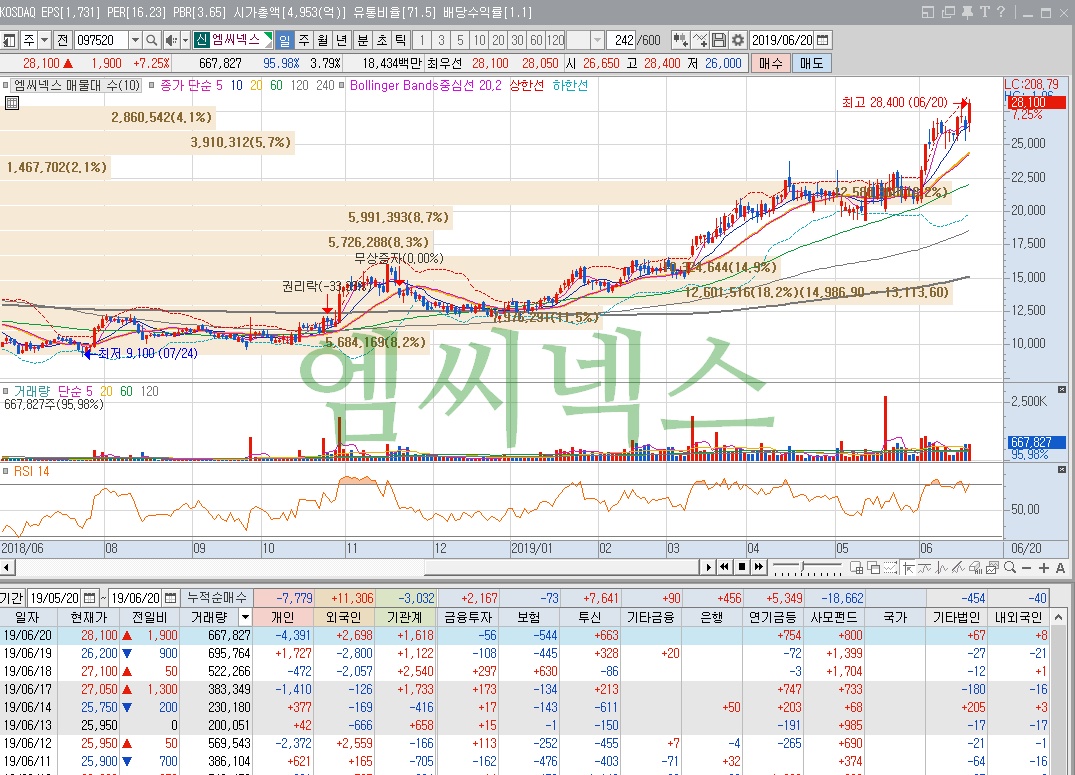Click the trend line drawing icon
The image size is (1075, 775).
[x=958, y=567]
